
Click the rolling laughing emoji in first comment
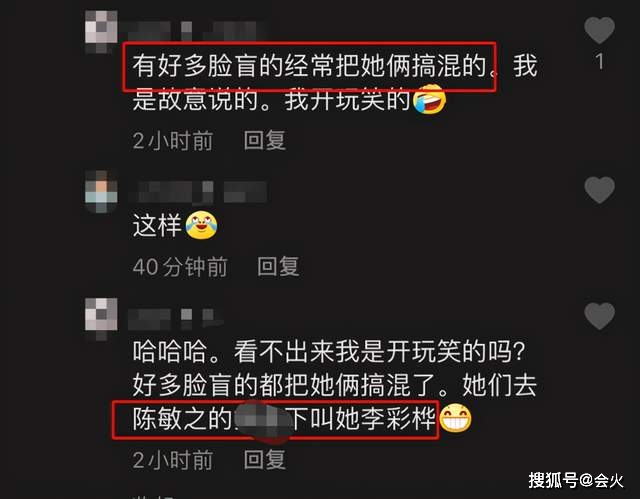[x=429, y=99]
